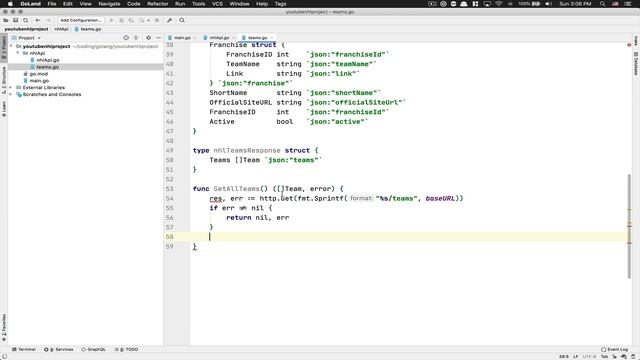
Task: Hide the Project panel with minus icon
Action: click(158, 38)
